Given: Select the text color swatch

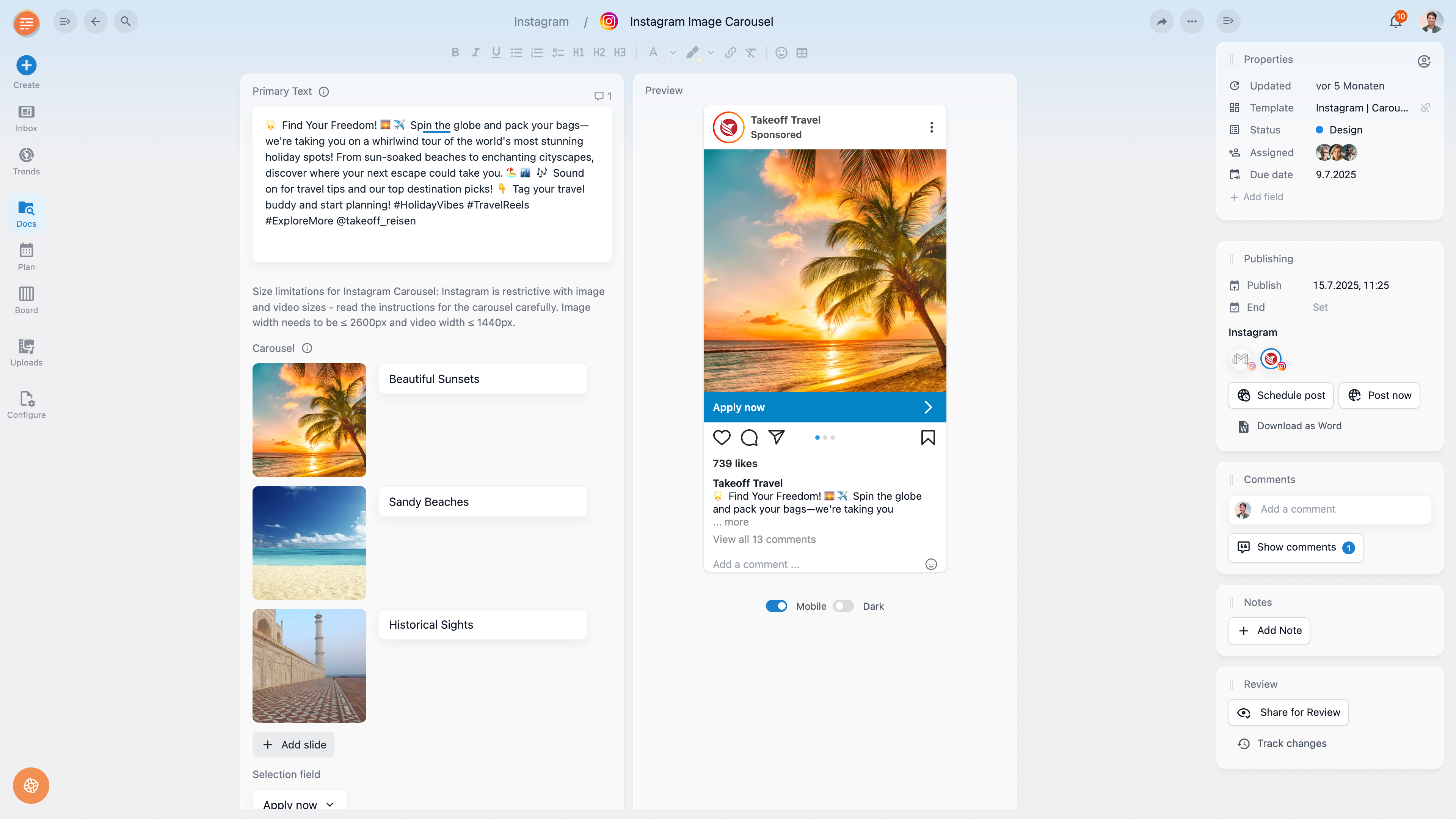Looking at the screenshot, I should click(x=653, y=53).
